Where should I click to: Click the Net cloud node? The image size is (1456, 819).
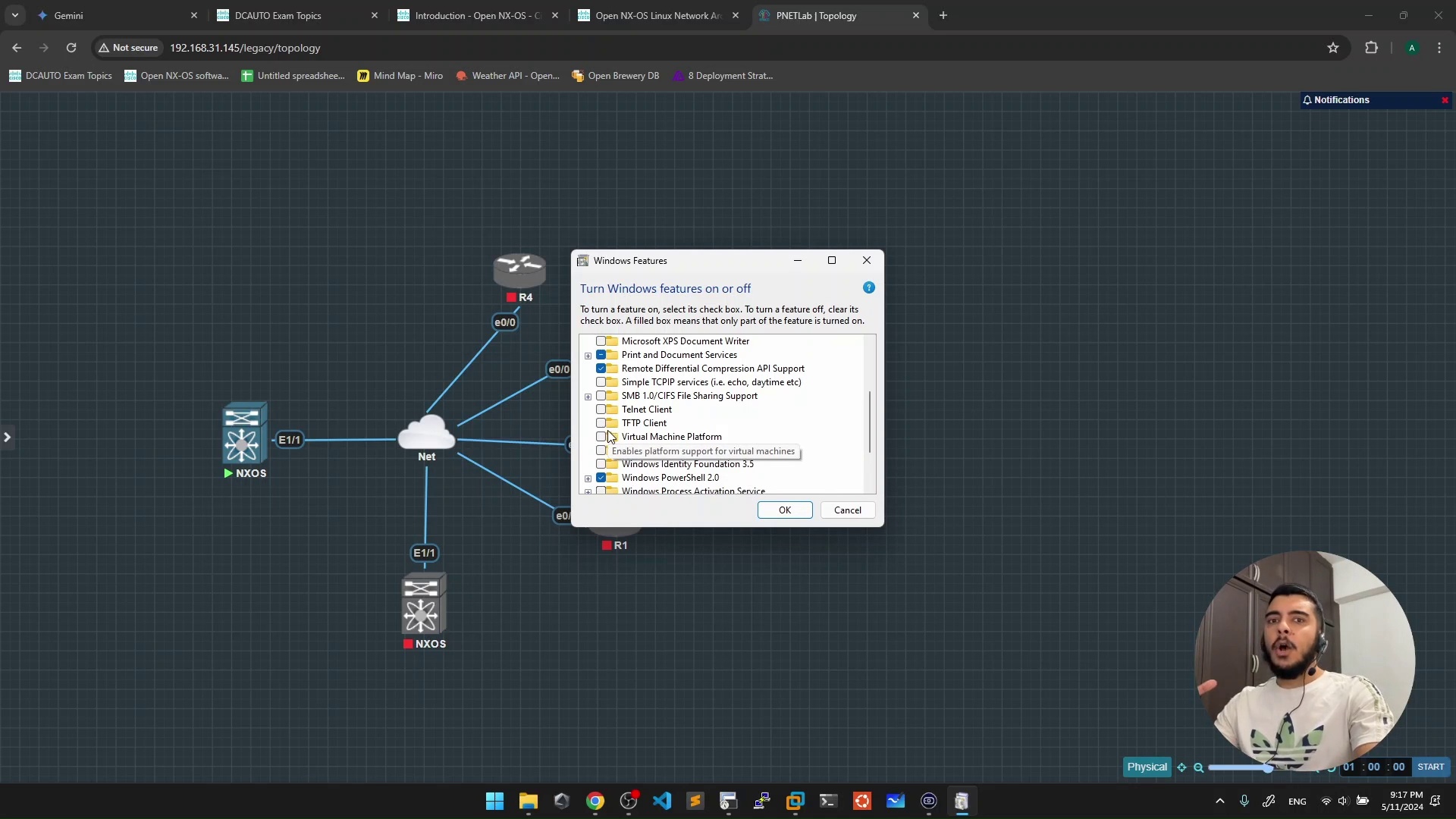tap(426, 431)
